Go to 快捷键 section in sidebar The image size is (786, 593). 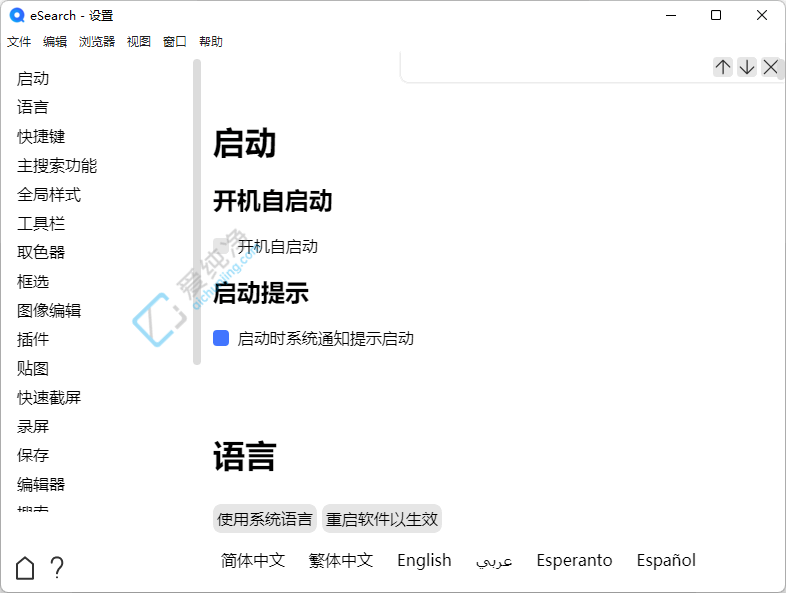[41, 136]
